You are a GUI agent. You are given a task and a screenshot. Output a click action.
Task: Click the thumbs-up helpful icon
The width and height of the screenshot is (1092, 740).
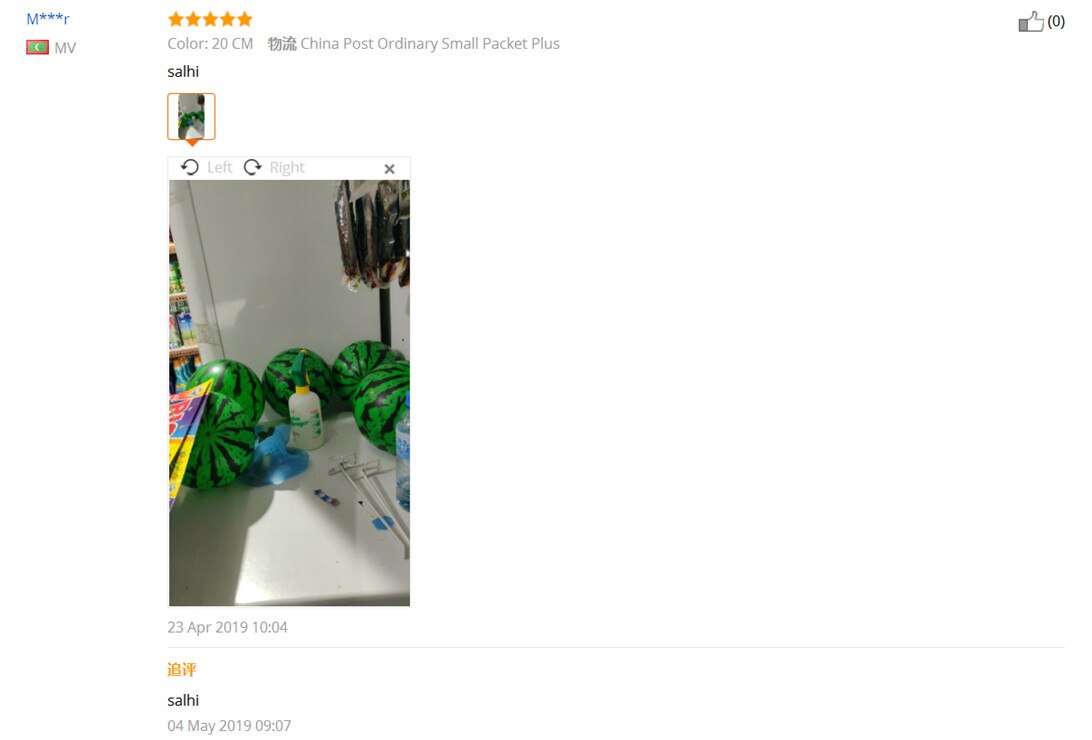1031,22
